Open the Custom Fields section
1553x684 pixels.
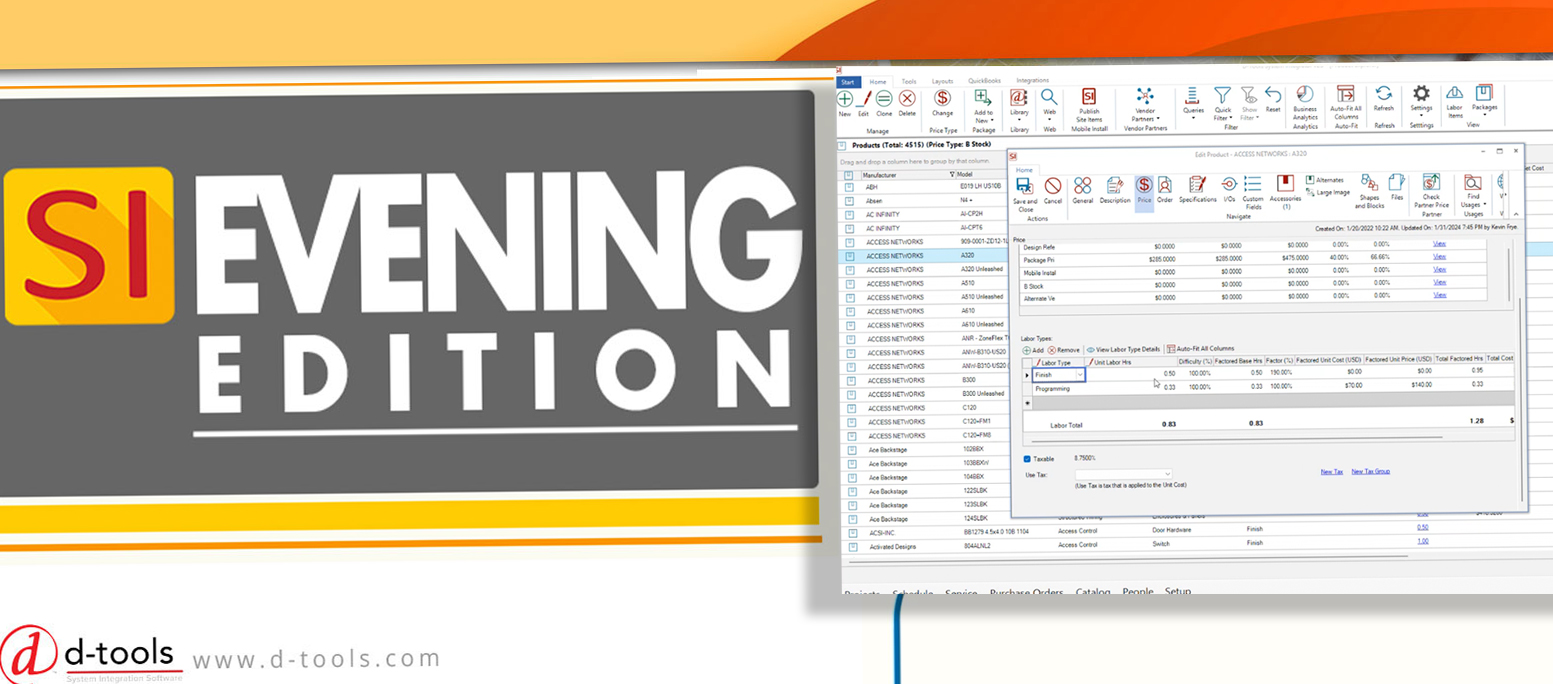click(x=1253, y=194)
